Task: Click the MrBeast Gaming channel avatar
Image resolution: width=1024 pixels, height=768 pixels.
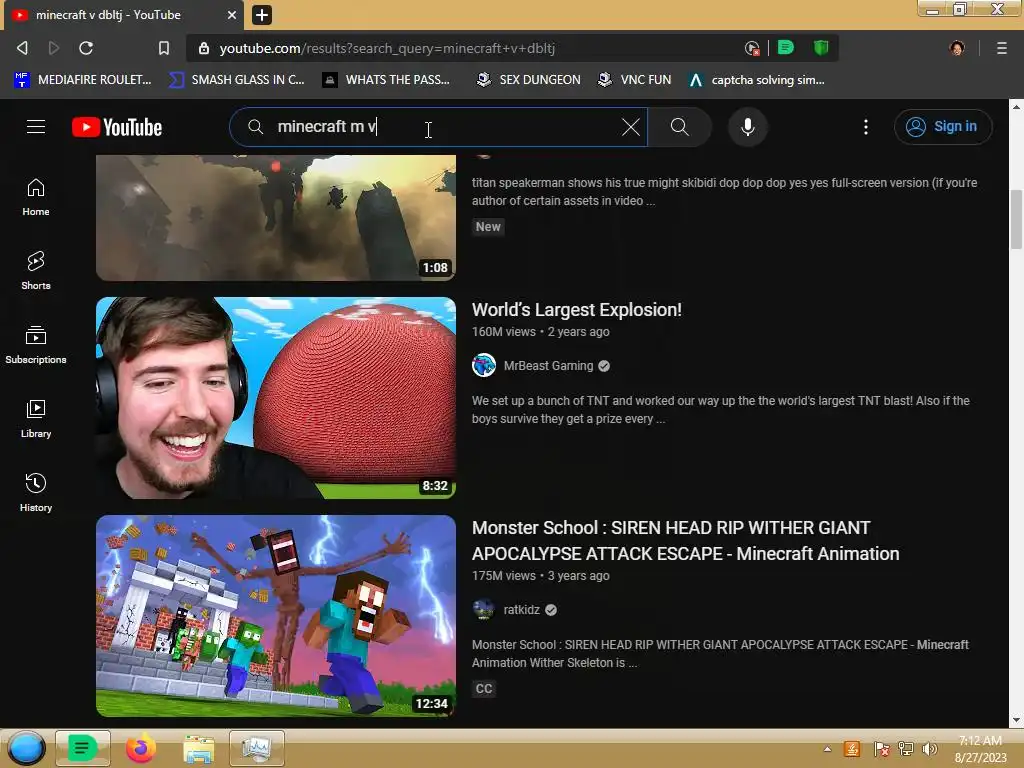Action: pyautogui.click(x=484, y=365)
